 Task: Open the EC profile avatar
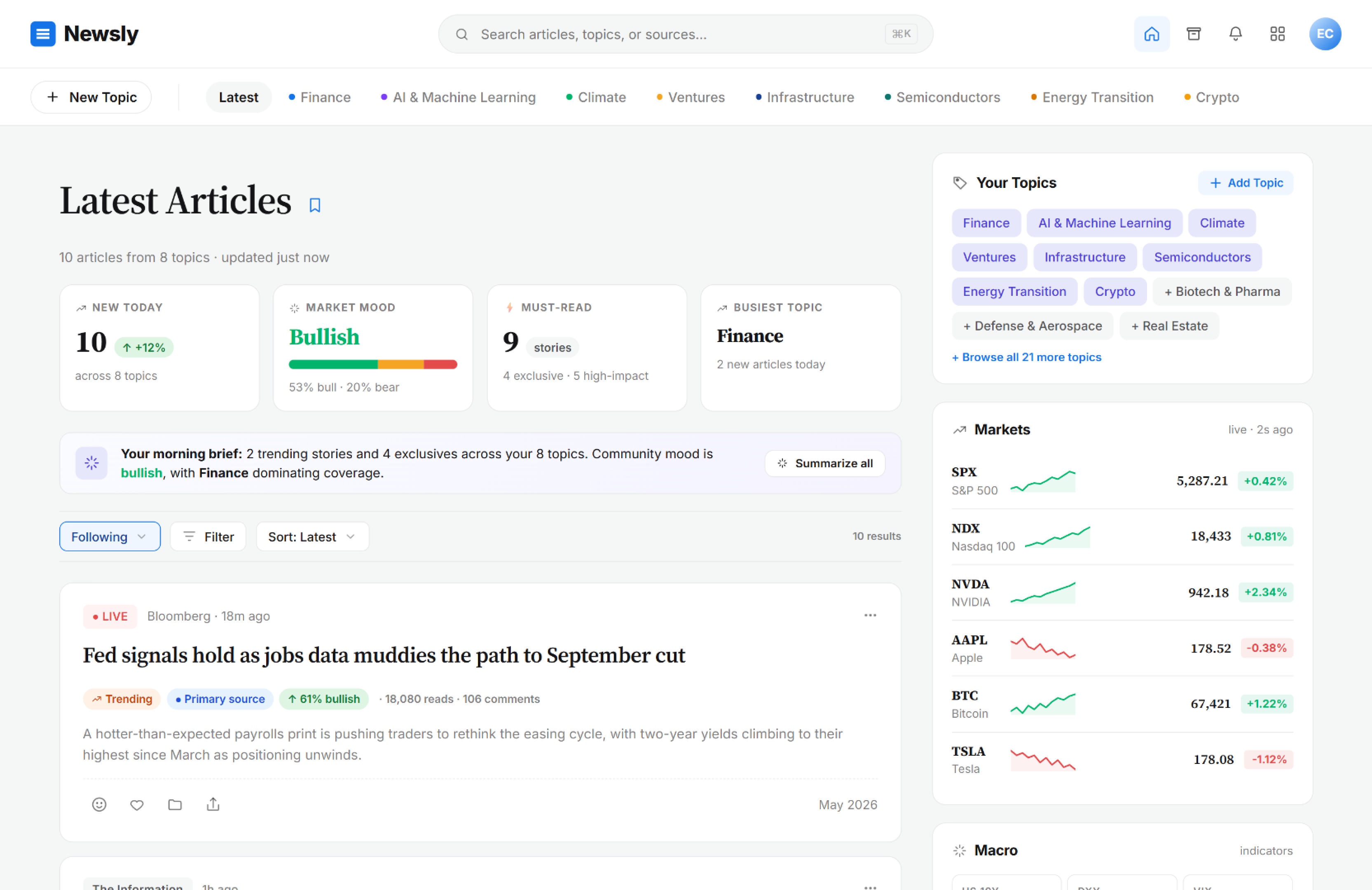pos(1325,34)
